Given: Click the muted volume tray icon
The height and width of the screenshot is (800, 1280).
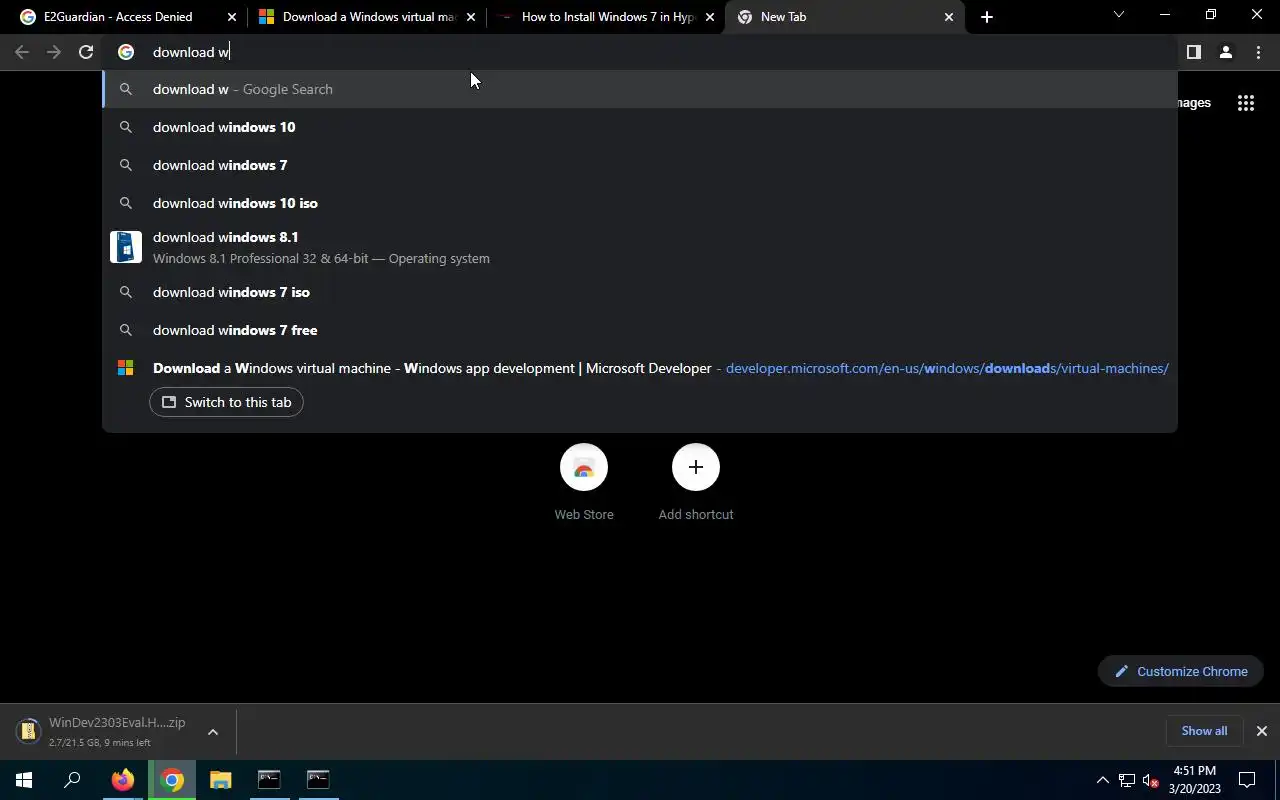Looking at the screenshot, I should click(x=1150, y=780).
